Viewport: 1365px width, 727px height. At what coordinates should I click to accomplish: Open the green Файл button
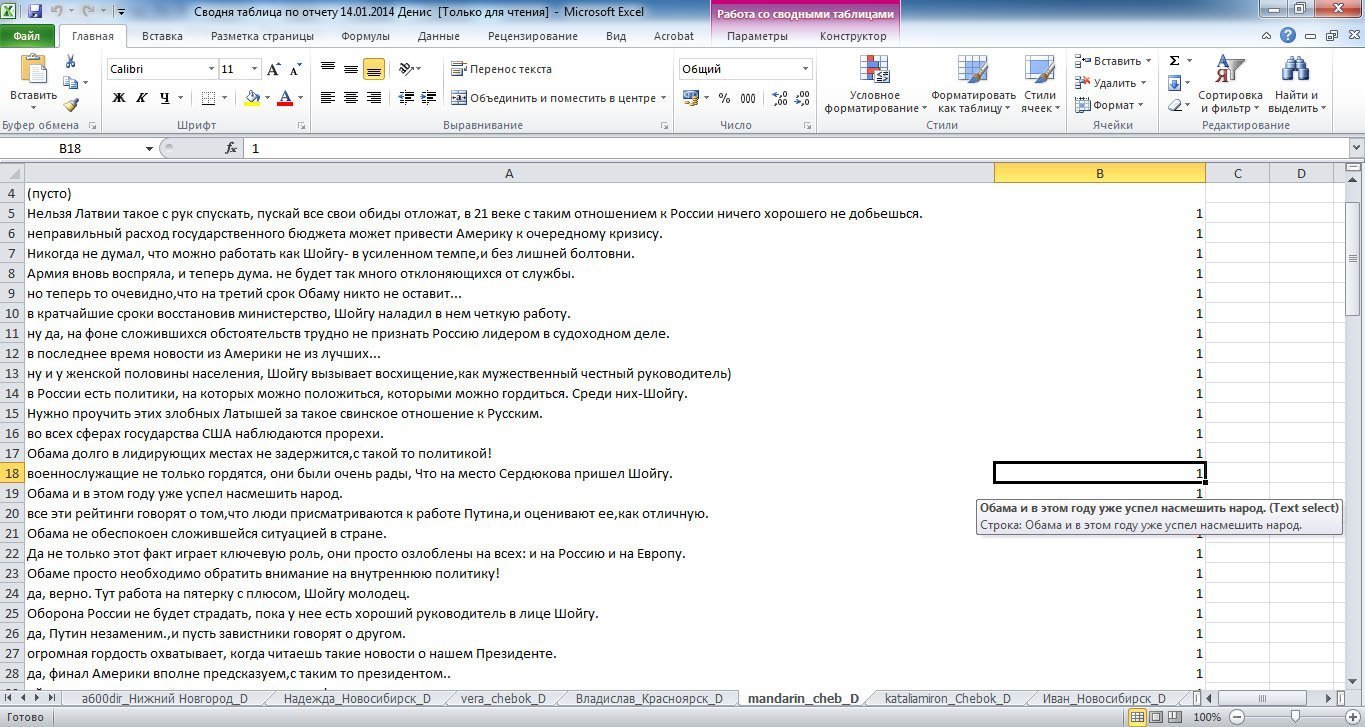[x=27, y=36]
